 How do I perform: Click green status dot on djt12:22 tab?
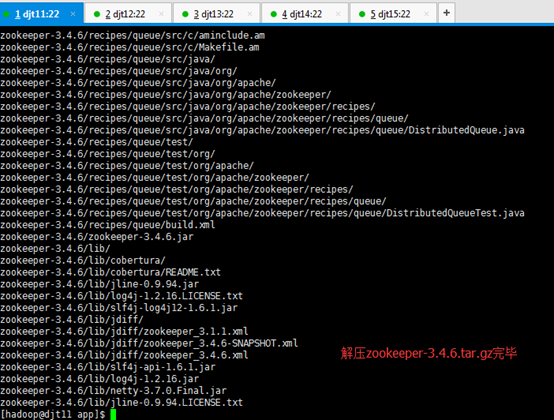(97, 14)
